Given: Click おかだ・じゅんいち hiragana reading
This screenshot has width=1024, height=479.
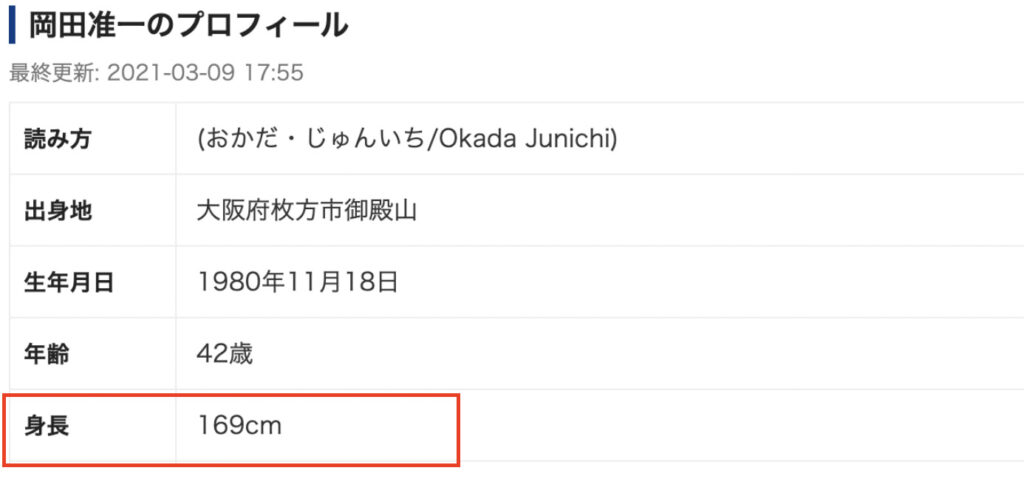Looking at the screenshot, I should coord(316,139).
